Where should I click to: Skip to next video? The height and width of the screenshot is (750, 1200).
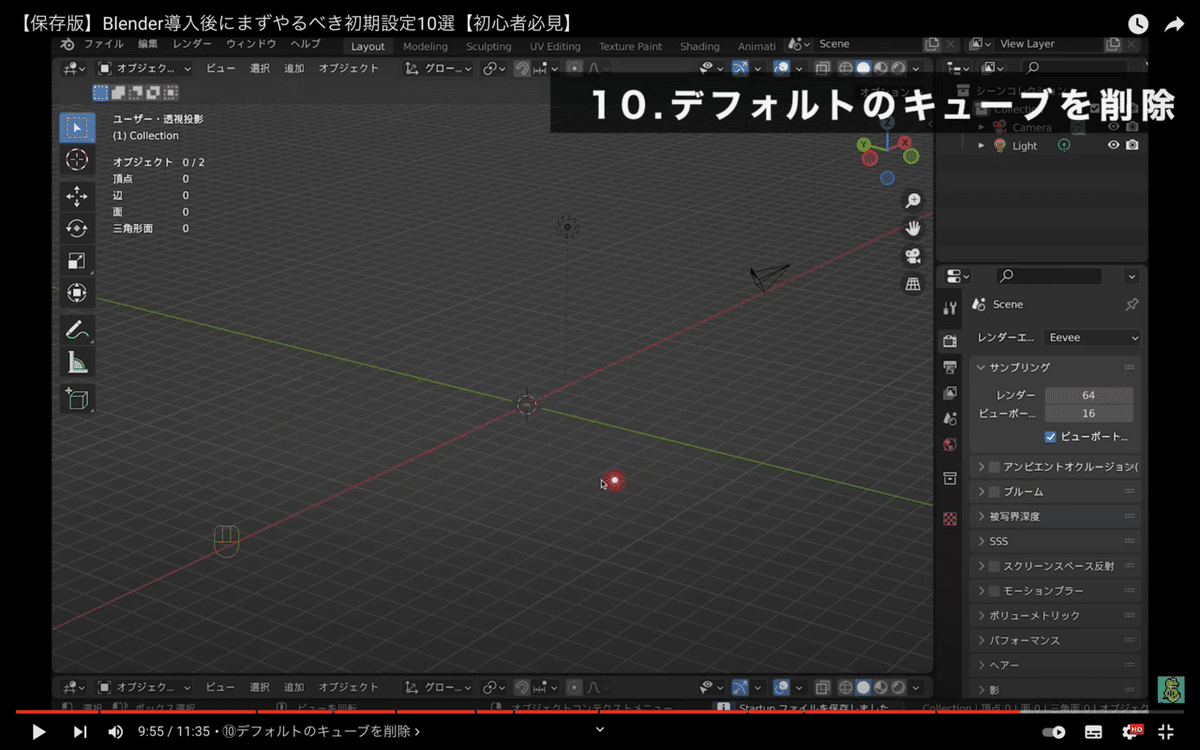click(x=80, y=732)
